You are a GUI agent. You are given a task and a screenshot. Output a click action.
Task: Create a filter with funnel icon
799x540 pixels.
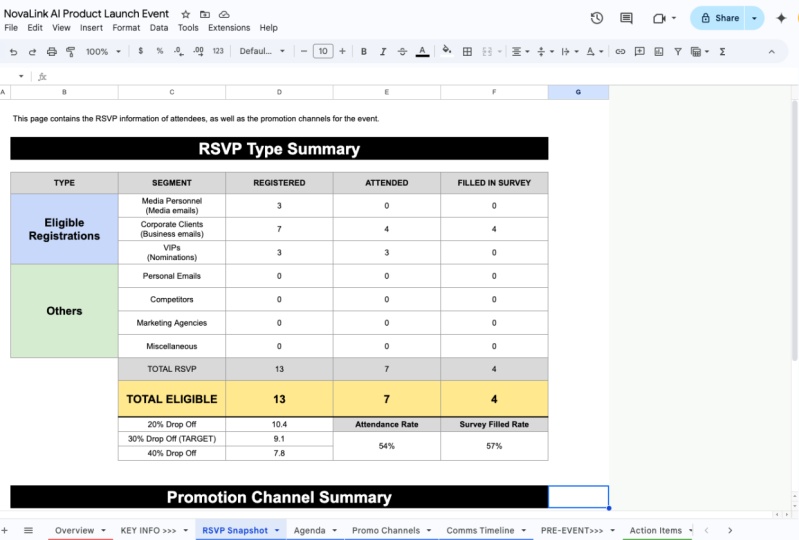[678, 51]
